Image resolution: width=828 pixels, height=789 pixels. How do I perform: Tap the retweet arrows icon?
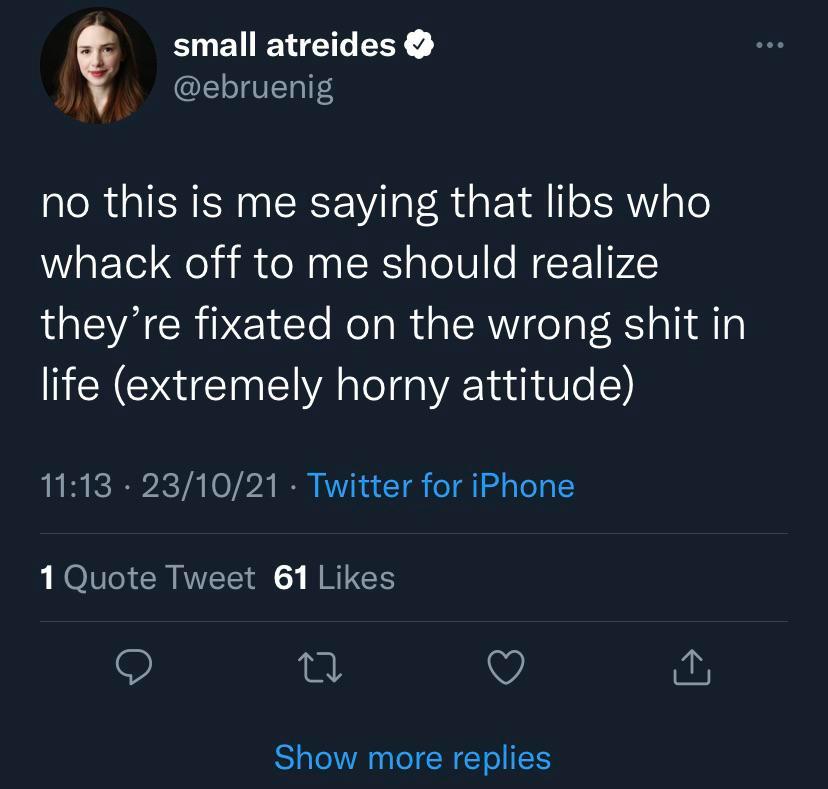(x=321, y=669)
